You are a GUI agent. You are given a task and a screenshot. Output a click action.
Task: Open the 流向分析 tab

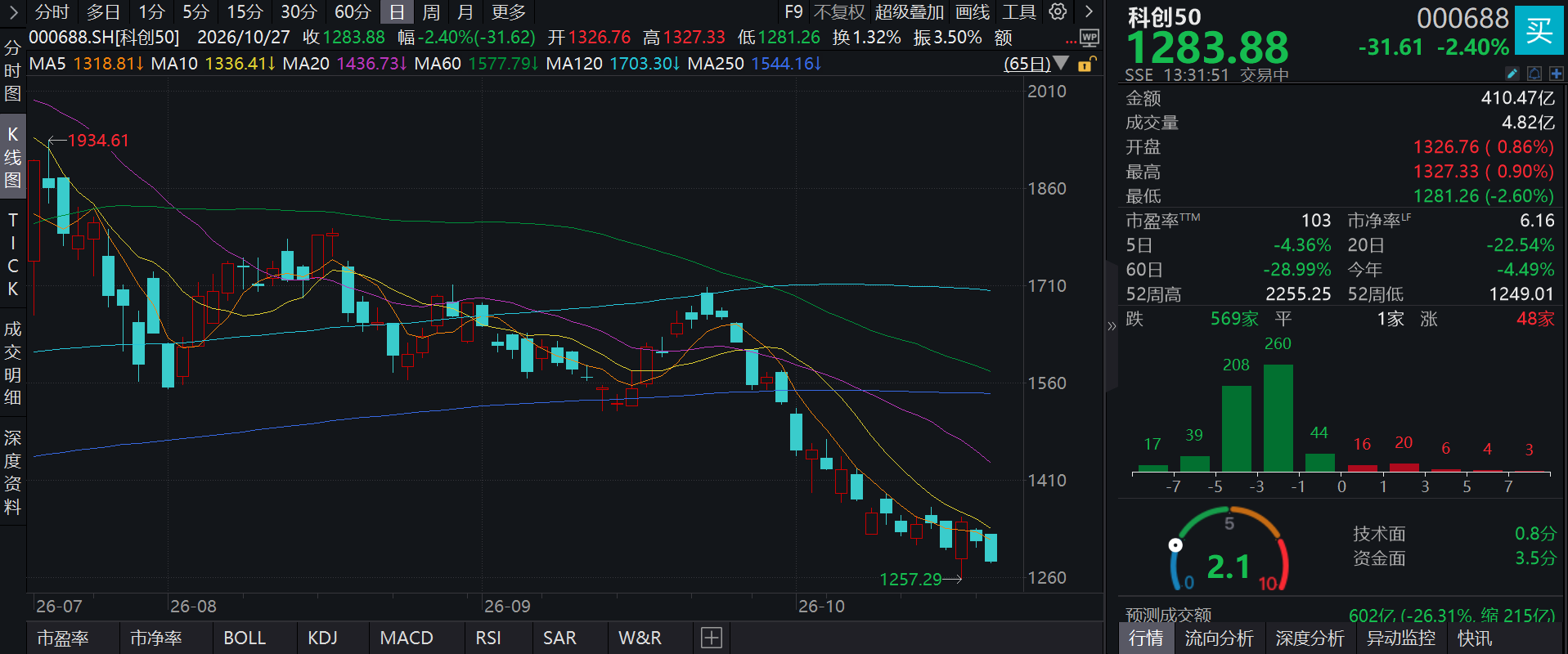click(1219, 638)
